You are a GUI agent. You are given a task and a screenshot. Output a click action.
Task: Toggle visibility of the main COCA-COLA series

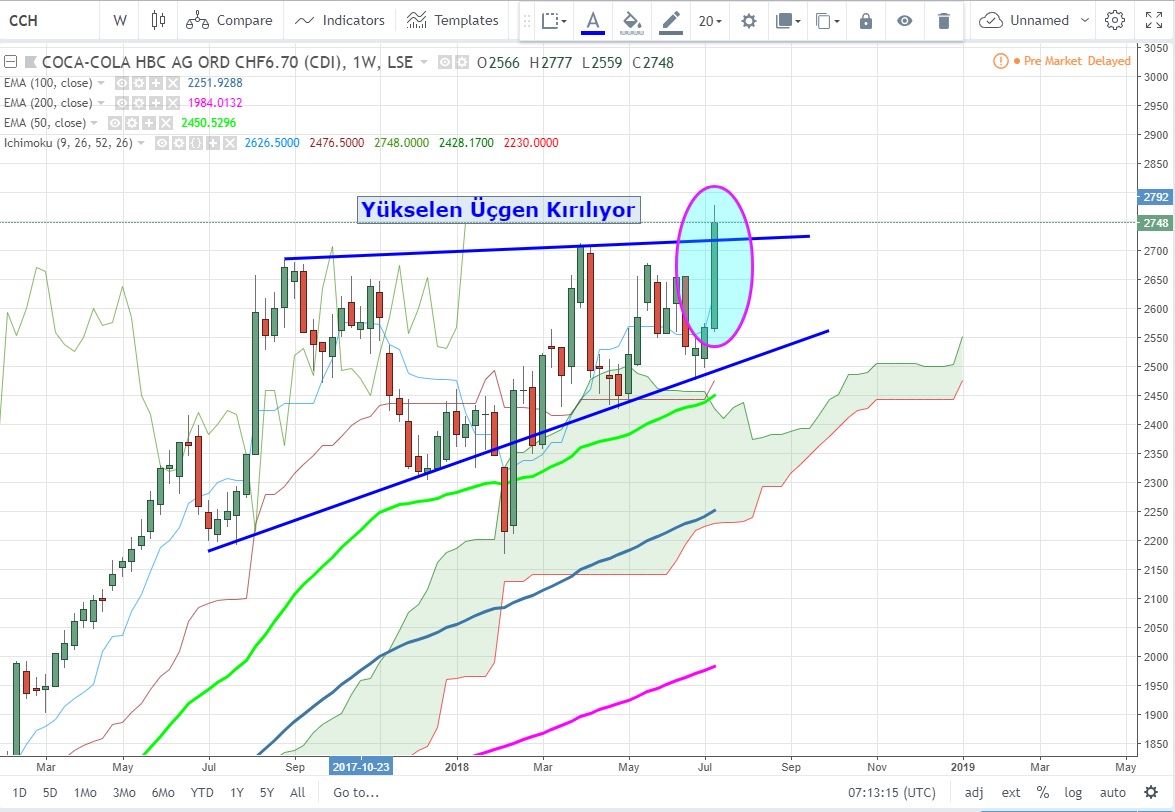tap(445, 62)
